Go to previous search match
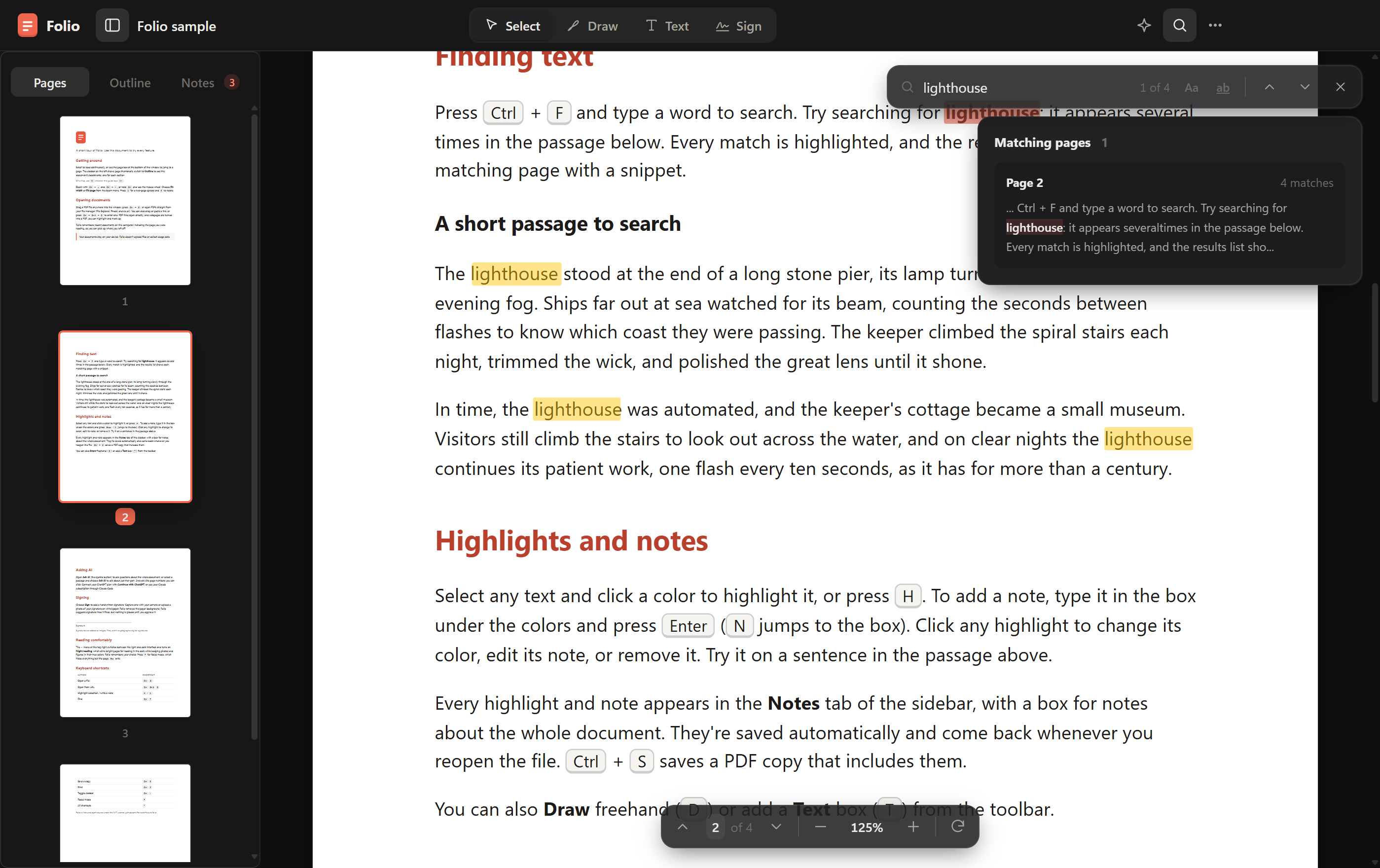Viewport: 1380px width, 868px height. (x=1270, y=87)
